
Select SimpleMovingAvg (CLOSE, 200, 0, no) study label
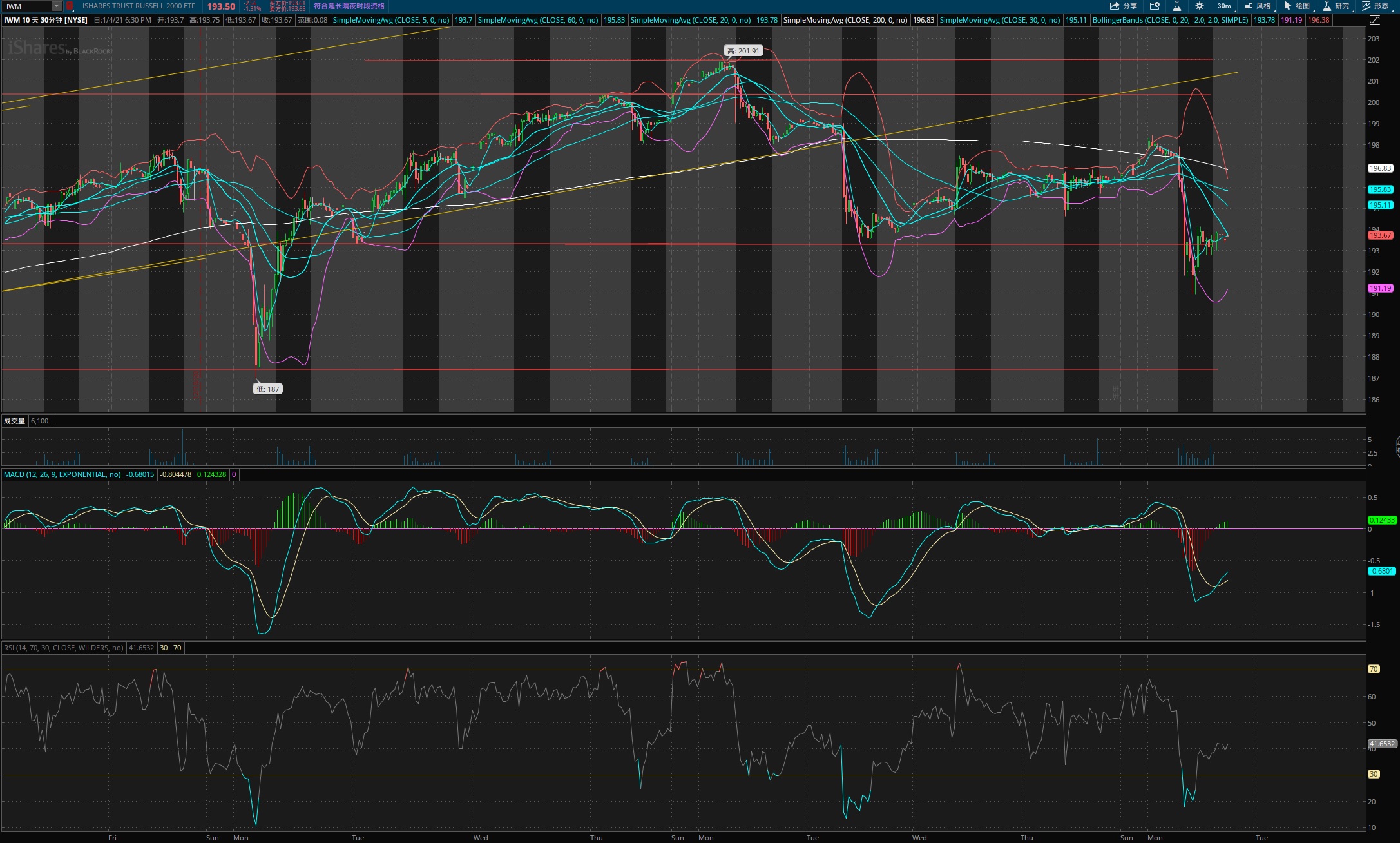845,20
